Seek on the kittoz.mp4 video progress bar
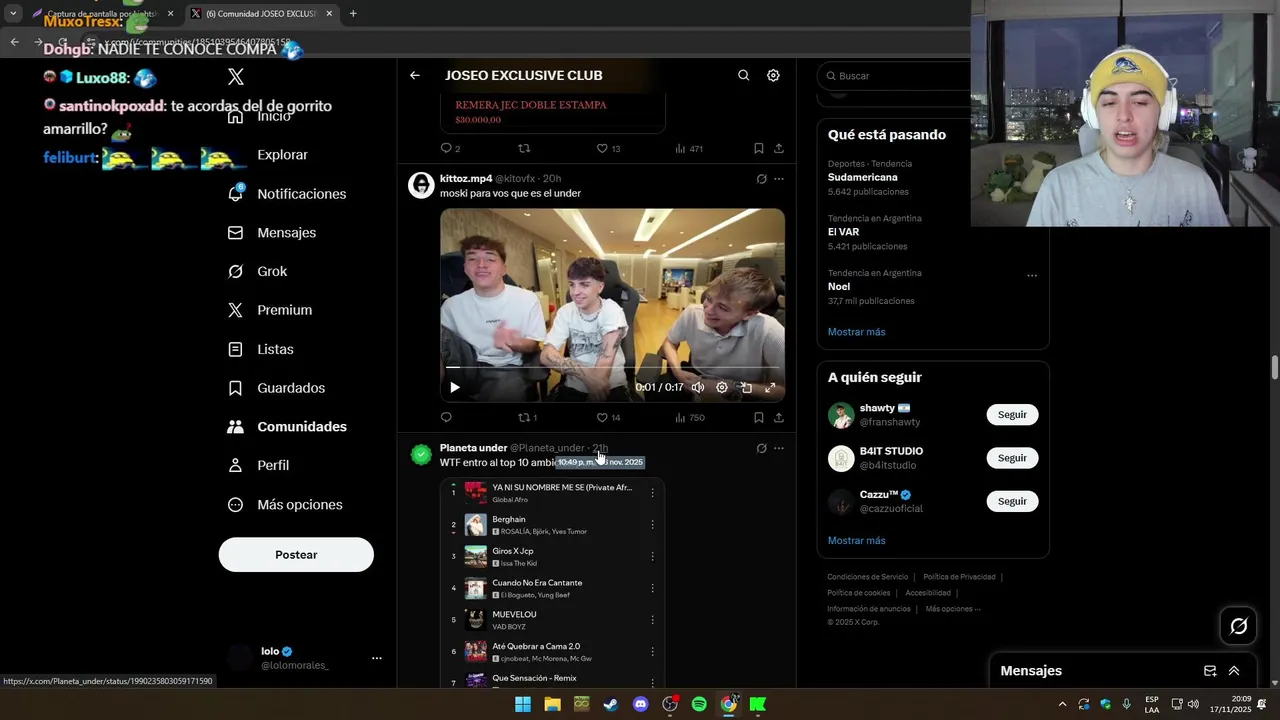Viewport: 1280px width, 720px height. (x=612, y=368)
